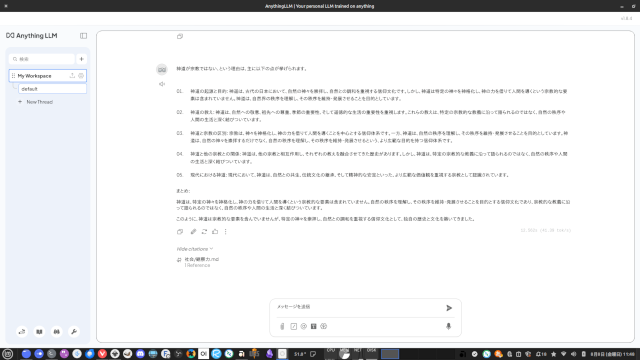Open more actions menu for the response
Image resolution: width=640 pixels, height=360 pixels.
(x=225, y=232)
